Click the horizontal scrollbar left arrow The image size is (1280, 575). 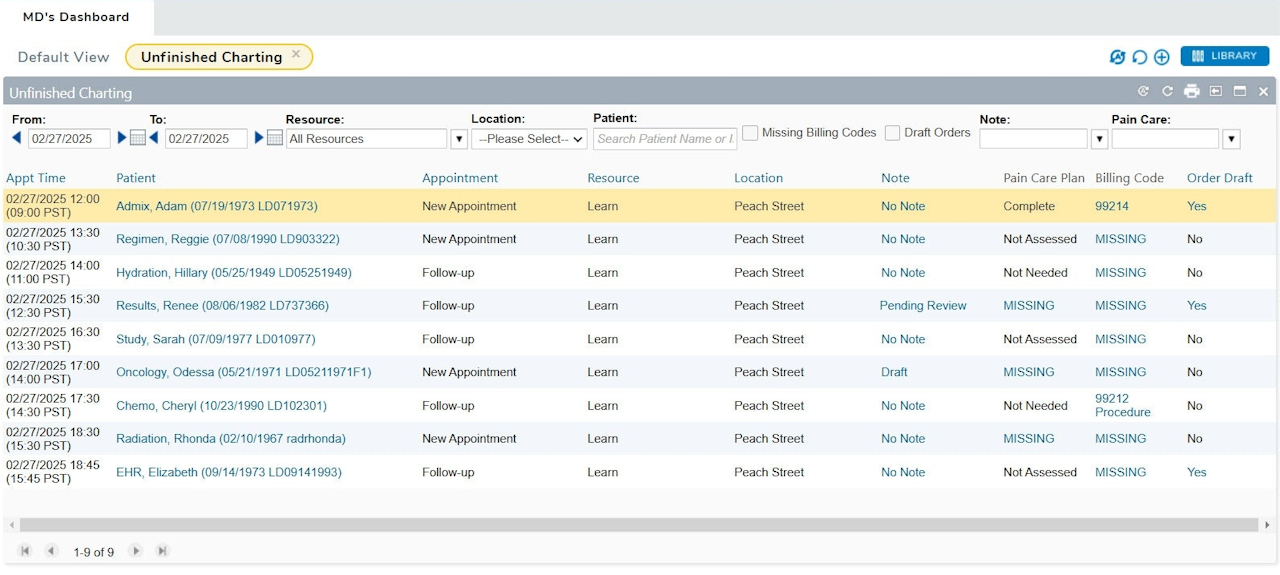click(12, 525)
